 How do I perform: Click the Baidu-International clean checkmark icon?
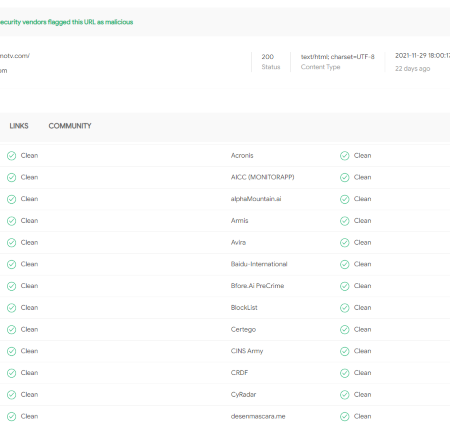tap(345, 264)
